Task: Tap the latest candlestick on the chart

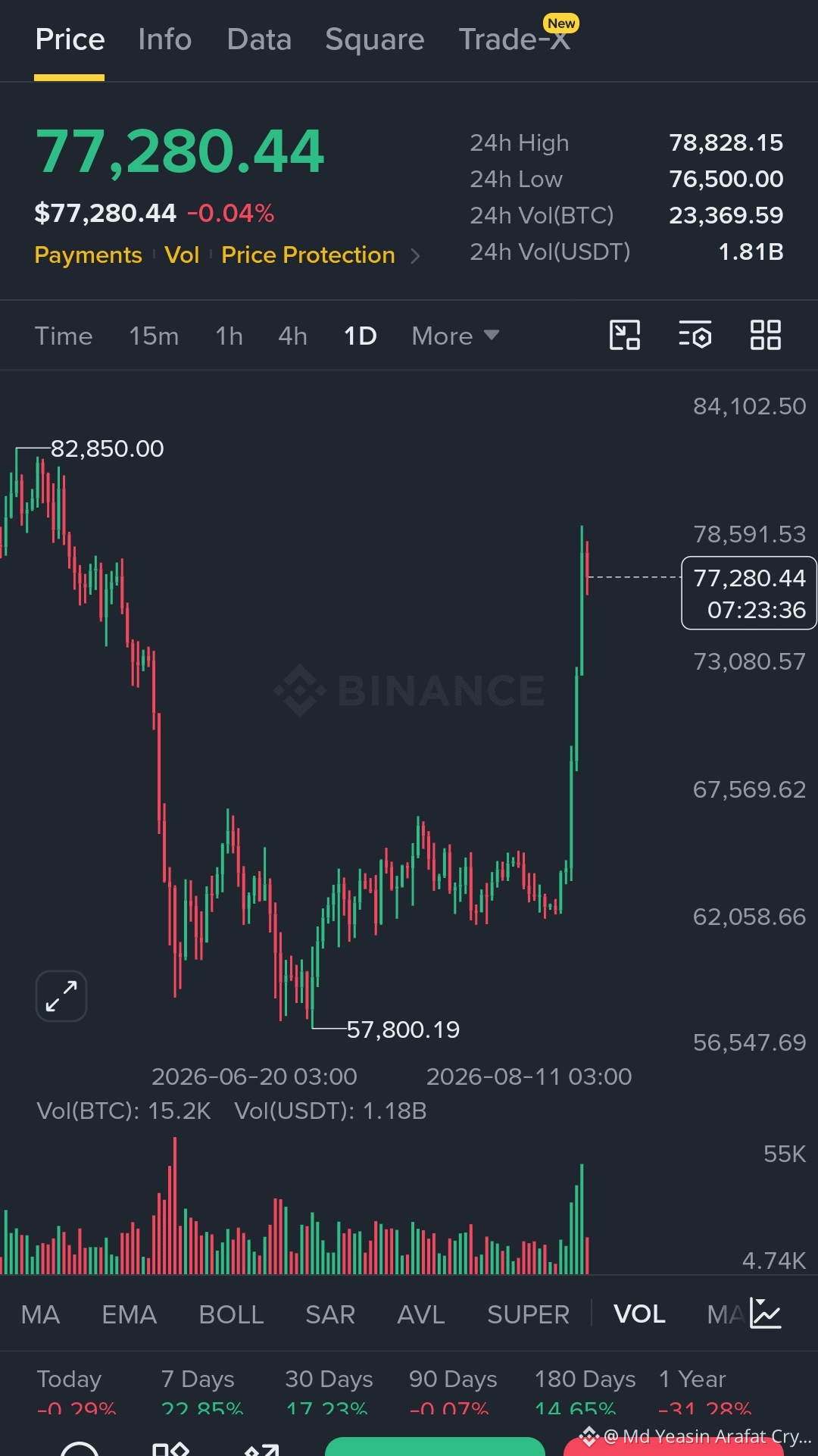Action: pyautogui.click(x=587, y=568)
